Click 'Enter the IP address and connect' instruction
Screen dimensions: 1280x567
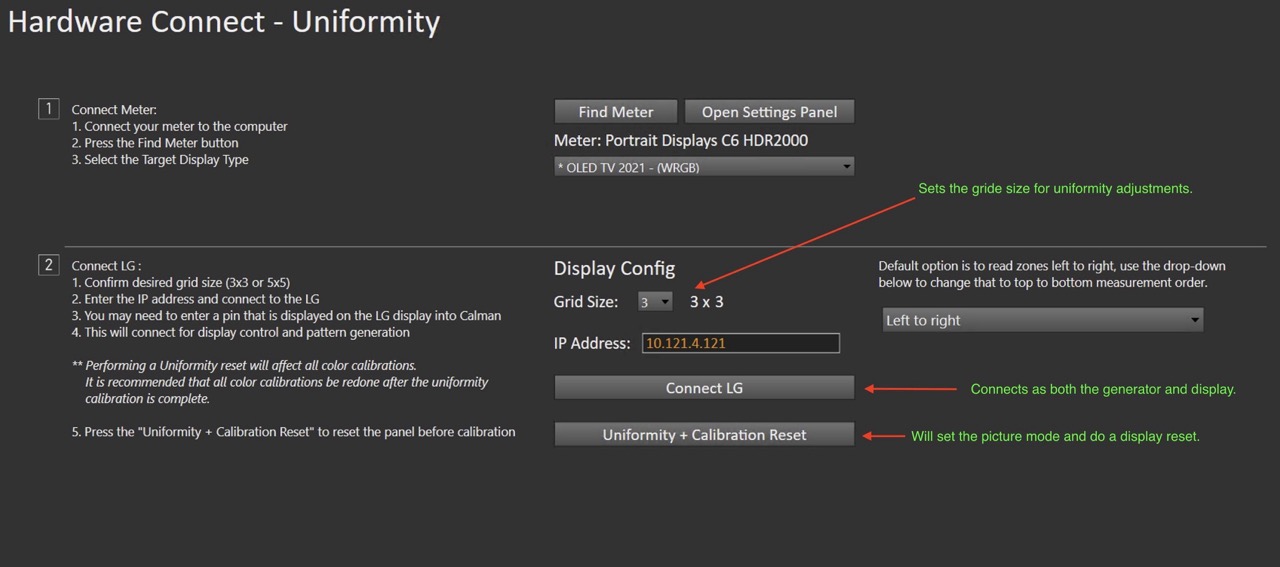195,299
